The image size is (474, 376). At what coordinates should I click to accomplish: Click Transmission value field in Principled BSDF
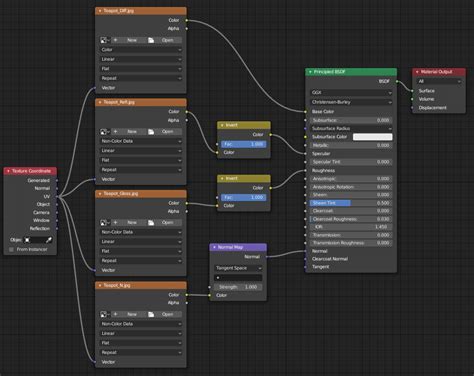(x=351, y=235)
